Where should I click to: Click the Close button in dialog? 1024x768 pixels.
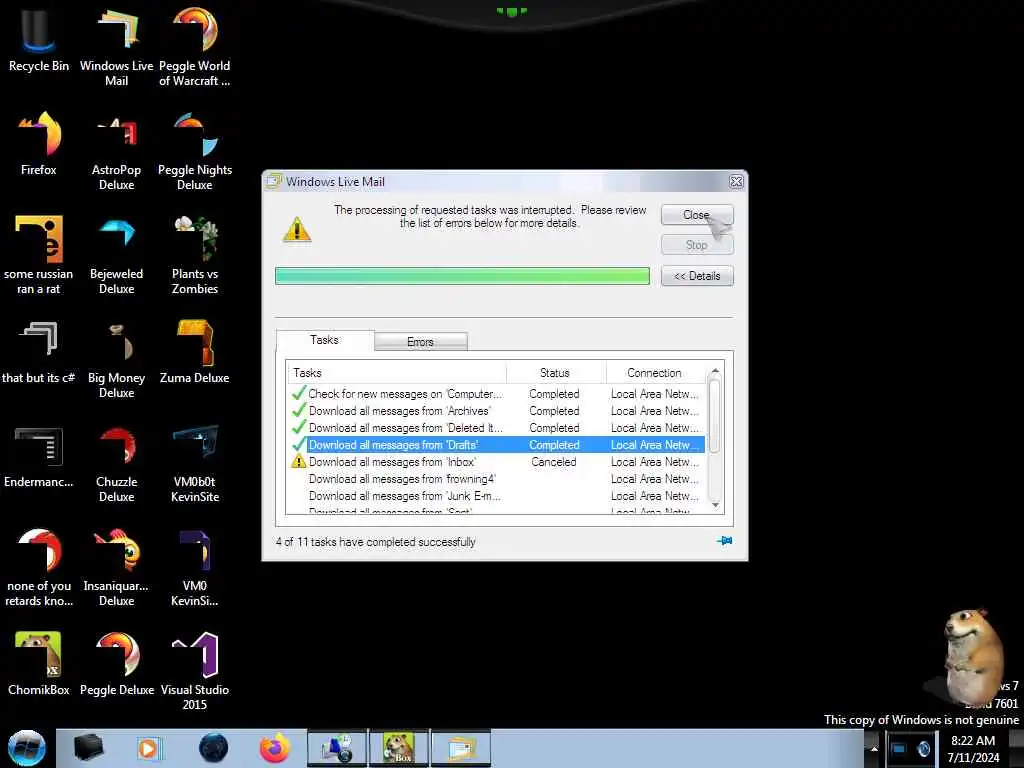tap(697, 215)
